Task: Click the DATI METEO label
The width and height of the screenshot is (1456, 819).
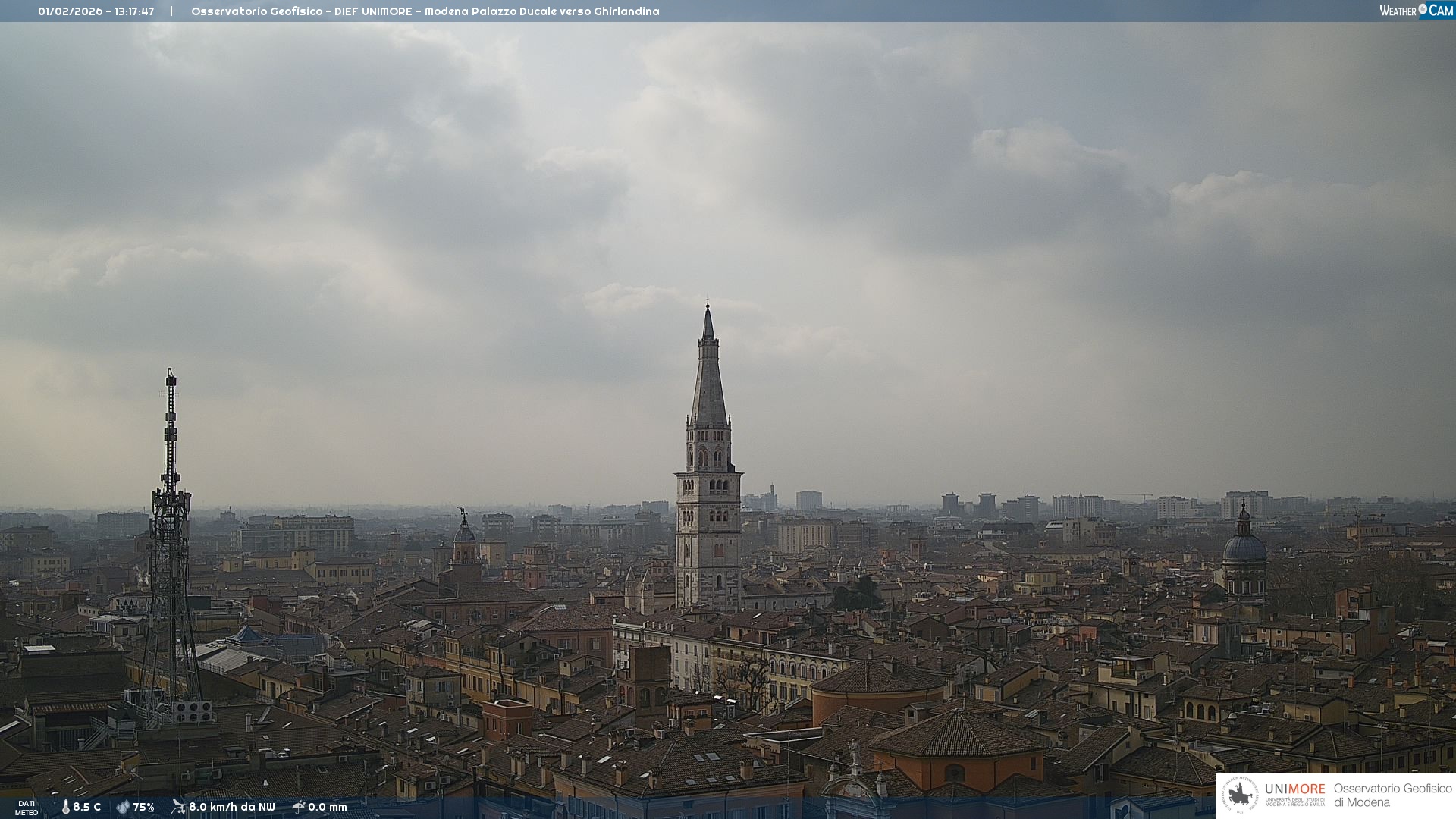Action: (27, 808)
